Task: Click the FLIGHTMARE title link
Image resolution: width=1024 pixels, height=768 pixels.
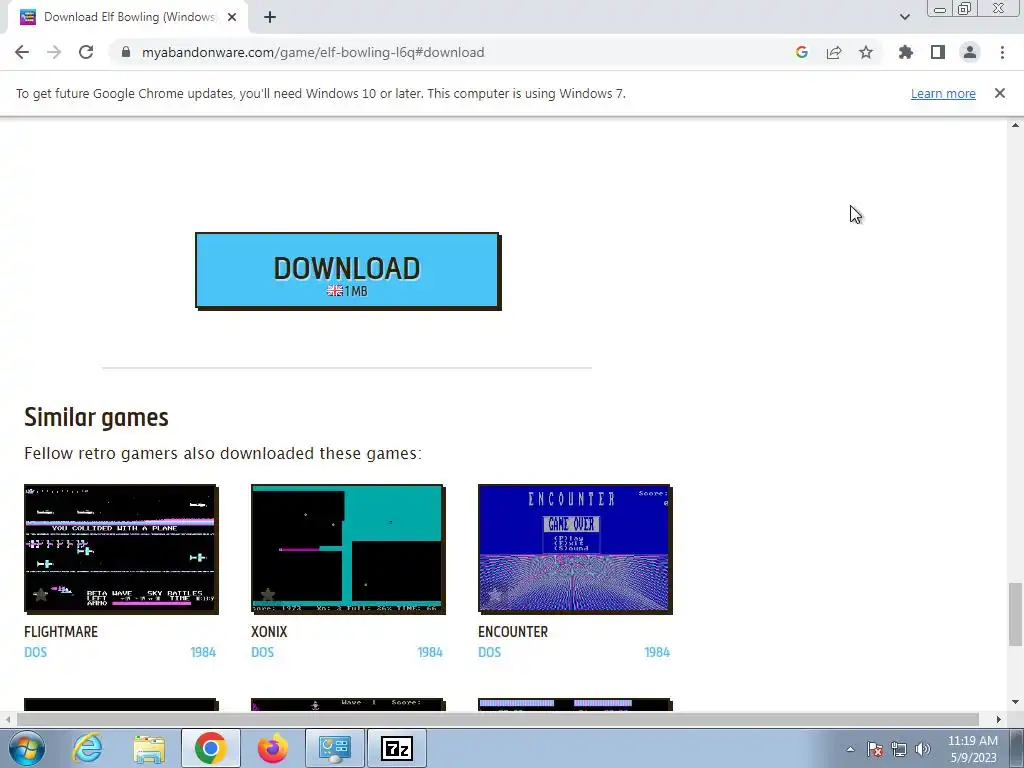Action: click(61, 632)
